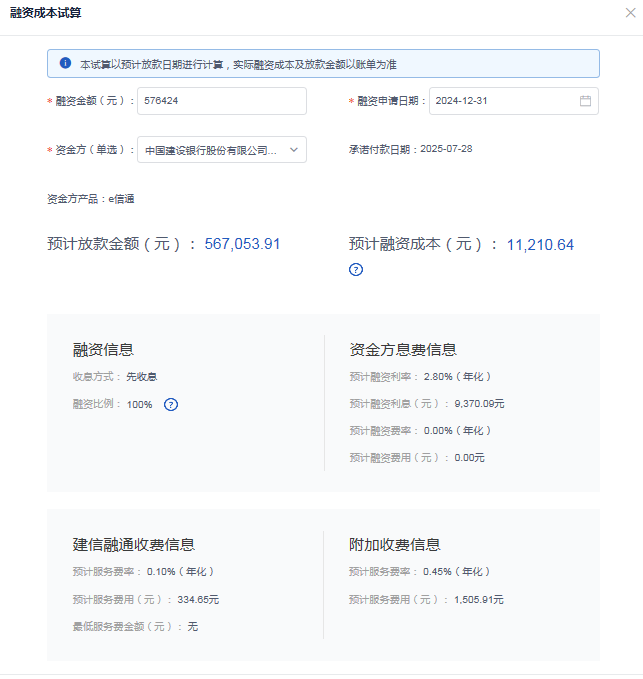
Task: Click the 融资信息 section heading
Action: (103, 350)
